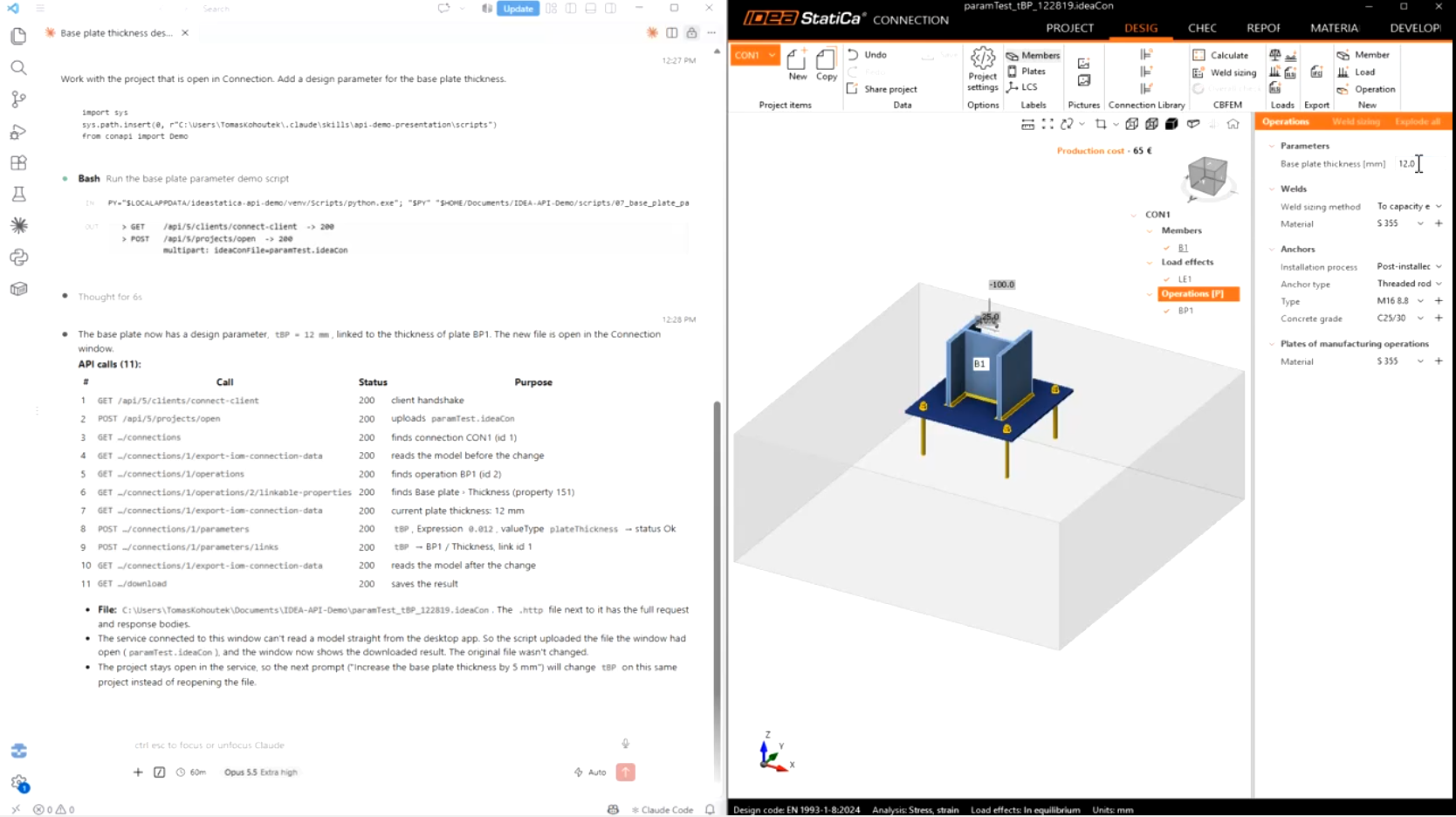Select the solid black view mode cube icon
This screenshot has height=817, width=1456.
coord(1171,124)
